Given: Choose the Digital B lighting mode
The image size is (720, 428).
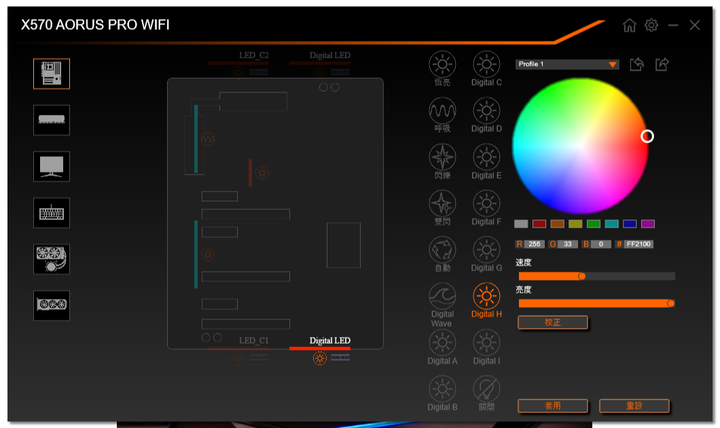Looking at the screenshot, I should 442,394.
